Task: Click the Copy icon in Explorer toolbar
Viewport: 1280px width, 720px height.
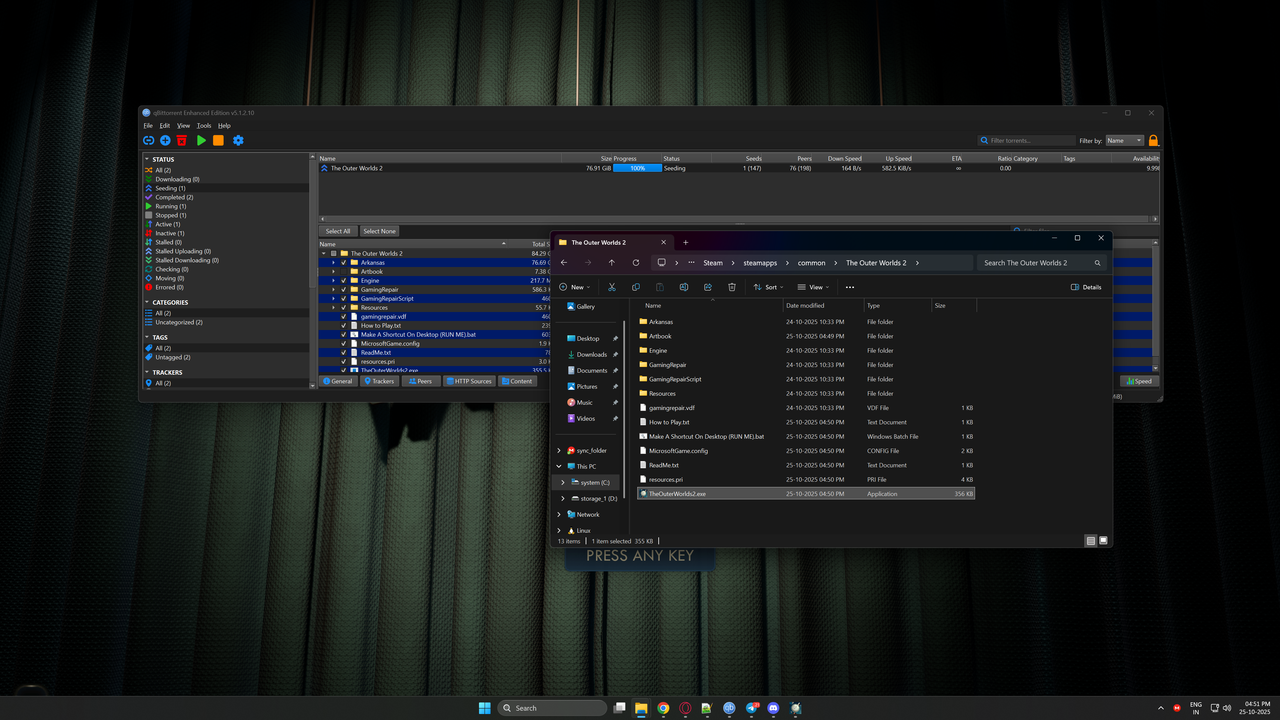Action: click(636, 287)
